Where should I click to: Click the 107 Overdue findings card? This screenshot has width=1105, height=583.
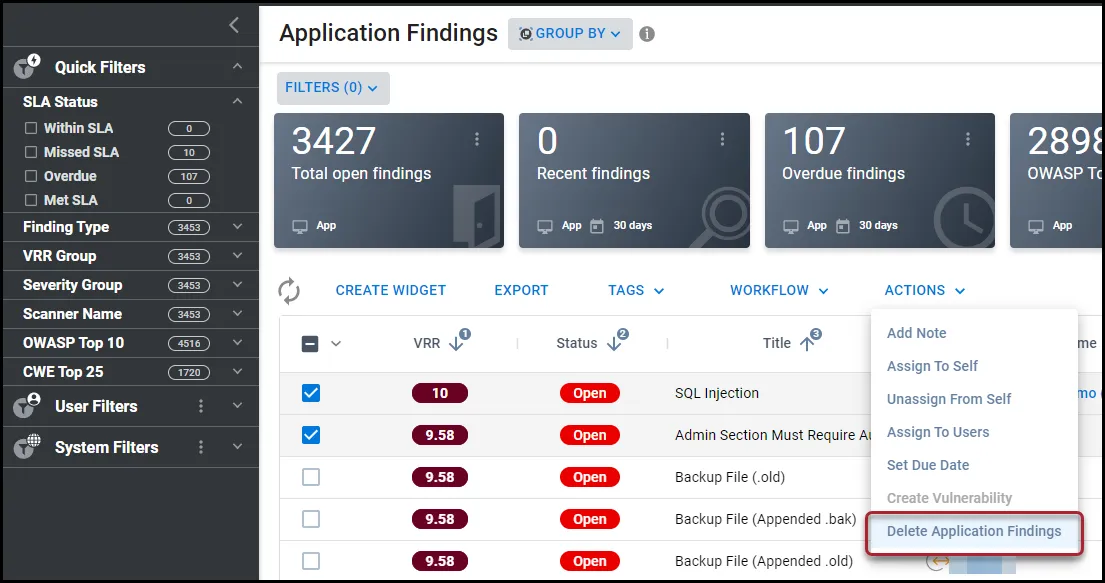(879, 180)
